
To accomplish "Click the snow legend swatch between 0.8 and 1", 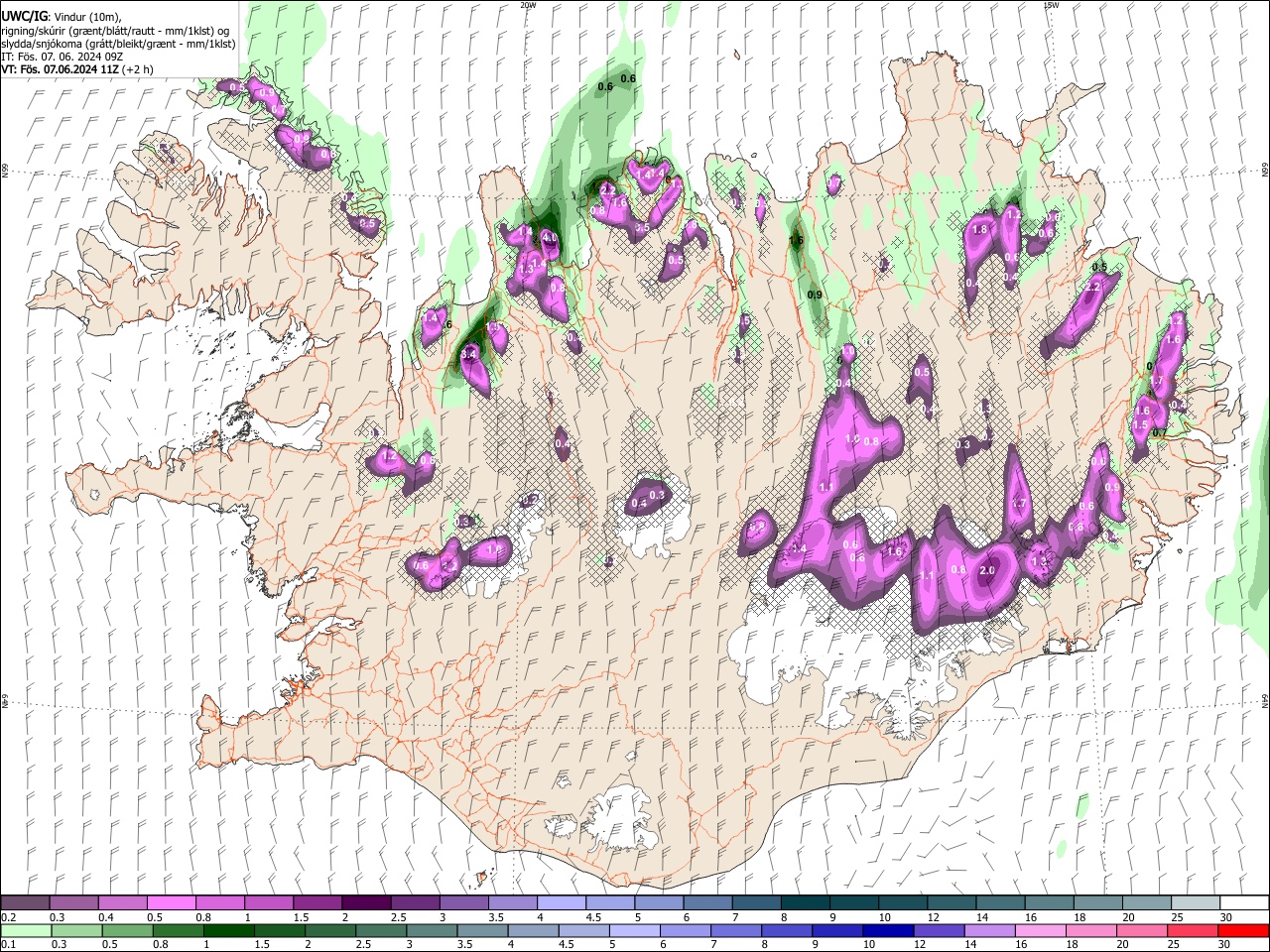I will tap(219, 902).
